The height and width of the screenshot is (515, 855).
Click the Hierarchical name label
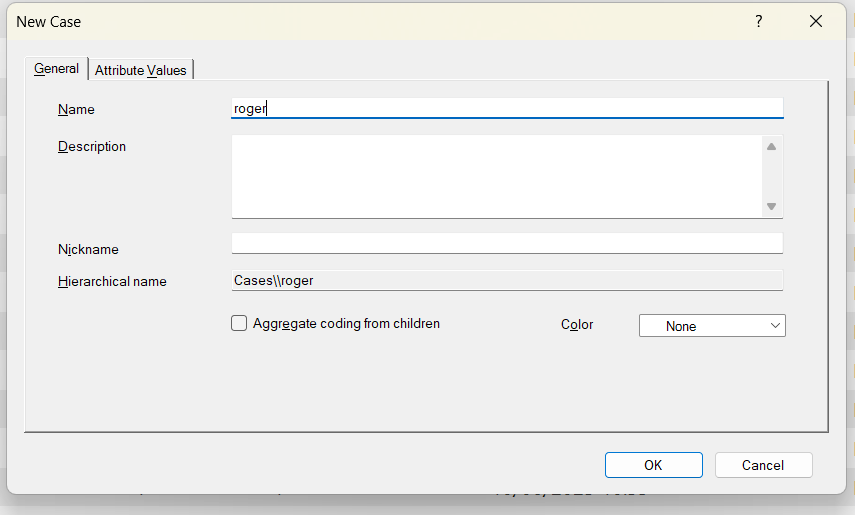112,282
